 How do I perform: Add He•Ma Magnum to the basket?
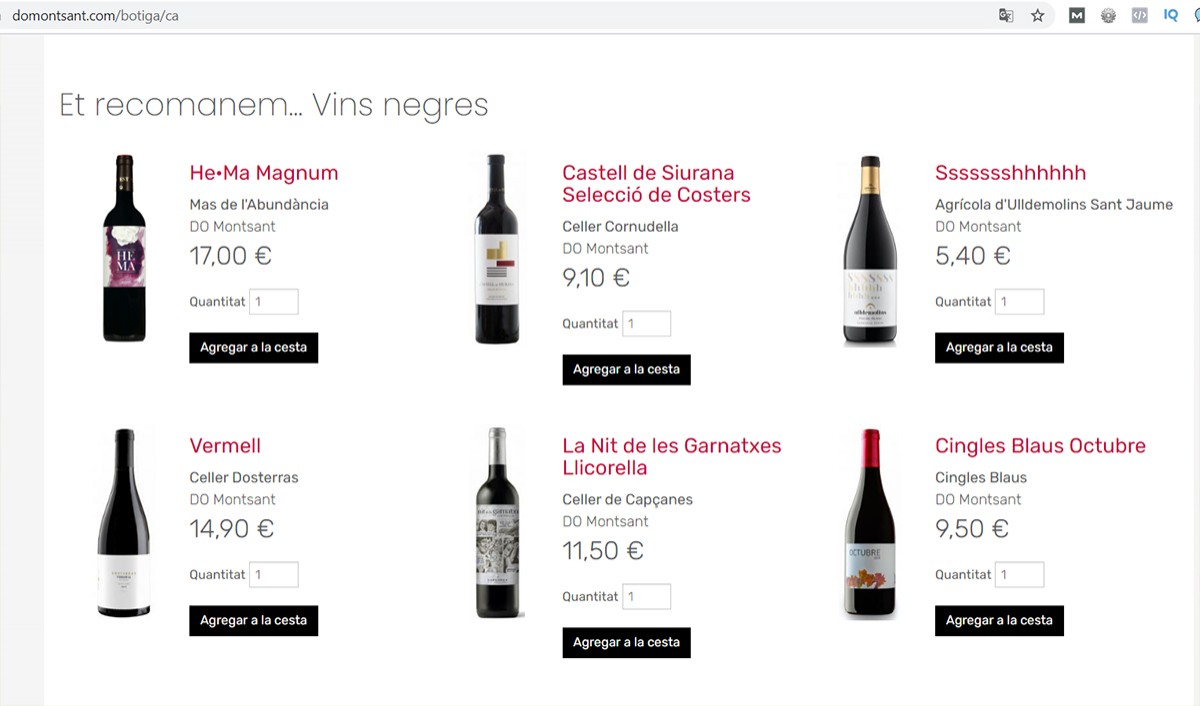253,348
